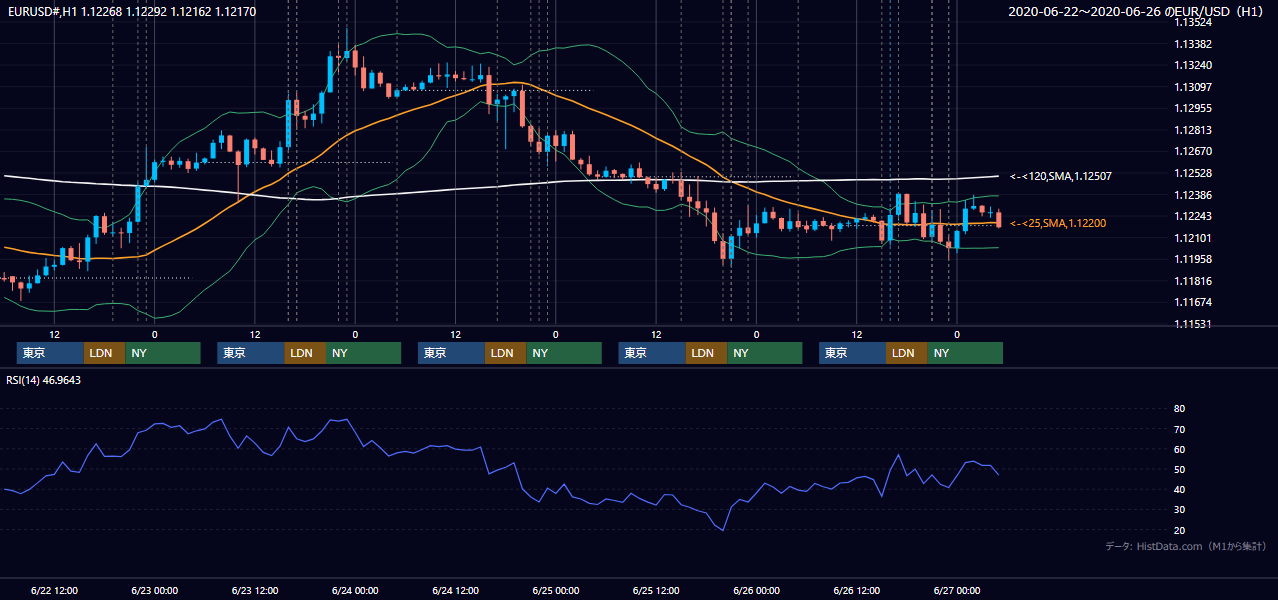1278x600 pixels.
Task: Pick price axis value 1.11674
Action: (1192, 302)
